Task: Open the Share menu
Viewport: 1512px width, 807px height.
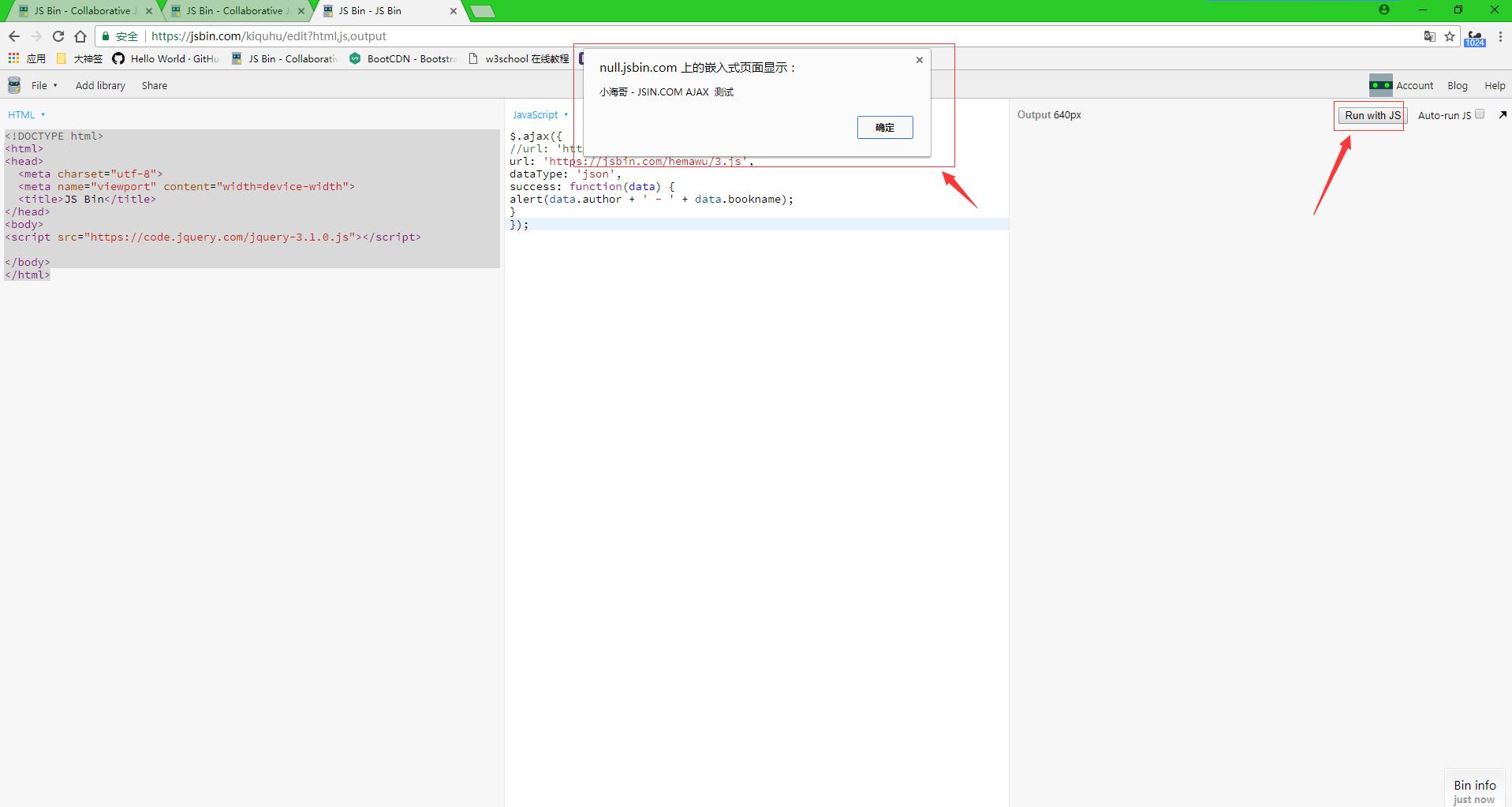Action: tap(155, 85)
